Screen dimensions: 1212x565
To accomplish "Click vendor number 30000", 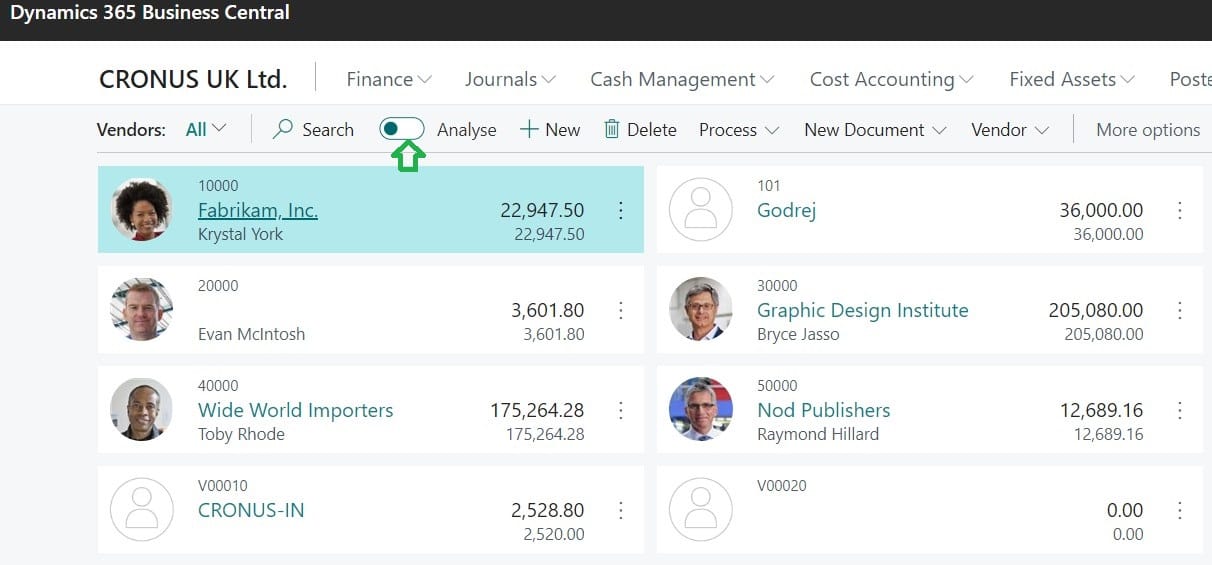I will click(x=777, y=286).
